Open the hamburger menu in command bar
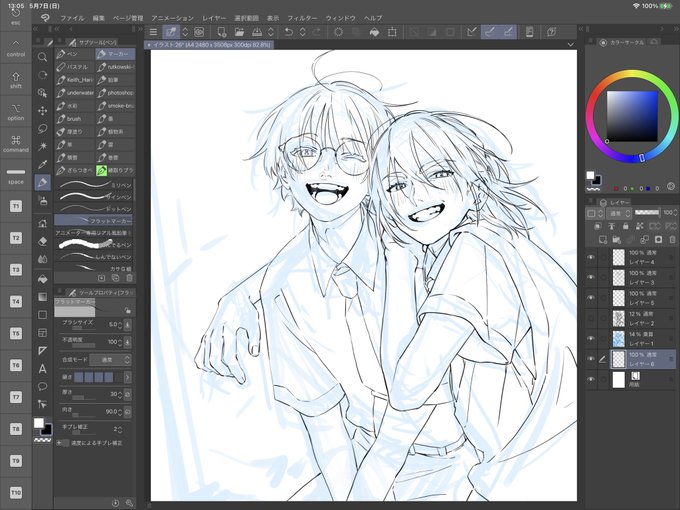This screenshot has width=680, height=510. [153, 32]
